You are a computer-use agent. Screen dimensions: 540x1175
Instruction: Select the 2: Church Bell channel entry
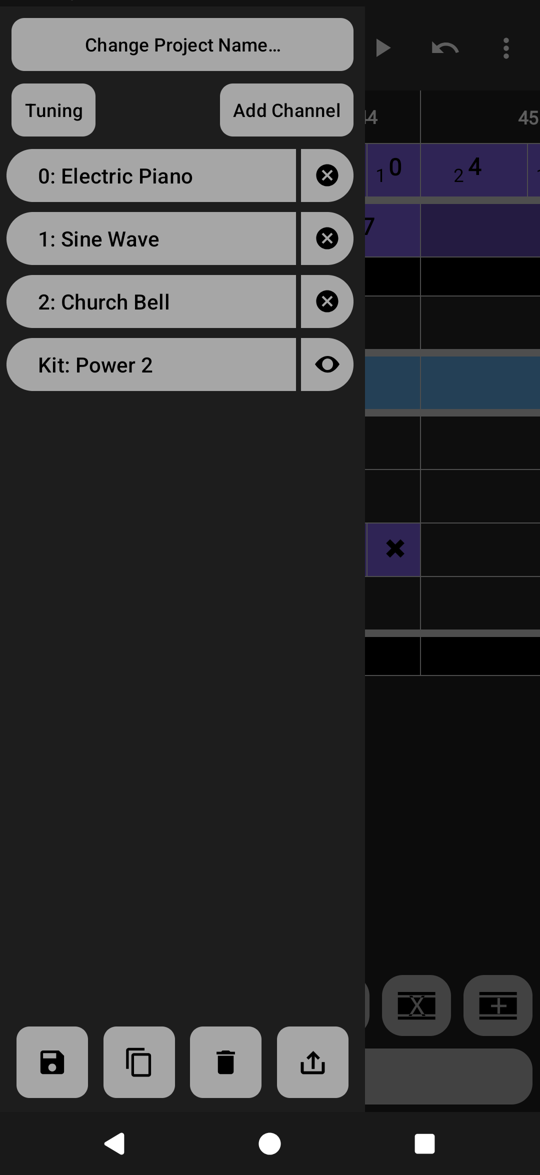point(151,302)
